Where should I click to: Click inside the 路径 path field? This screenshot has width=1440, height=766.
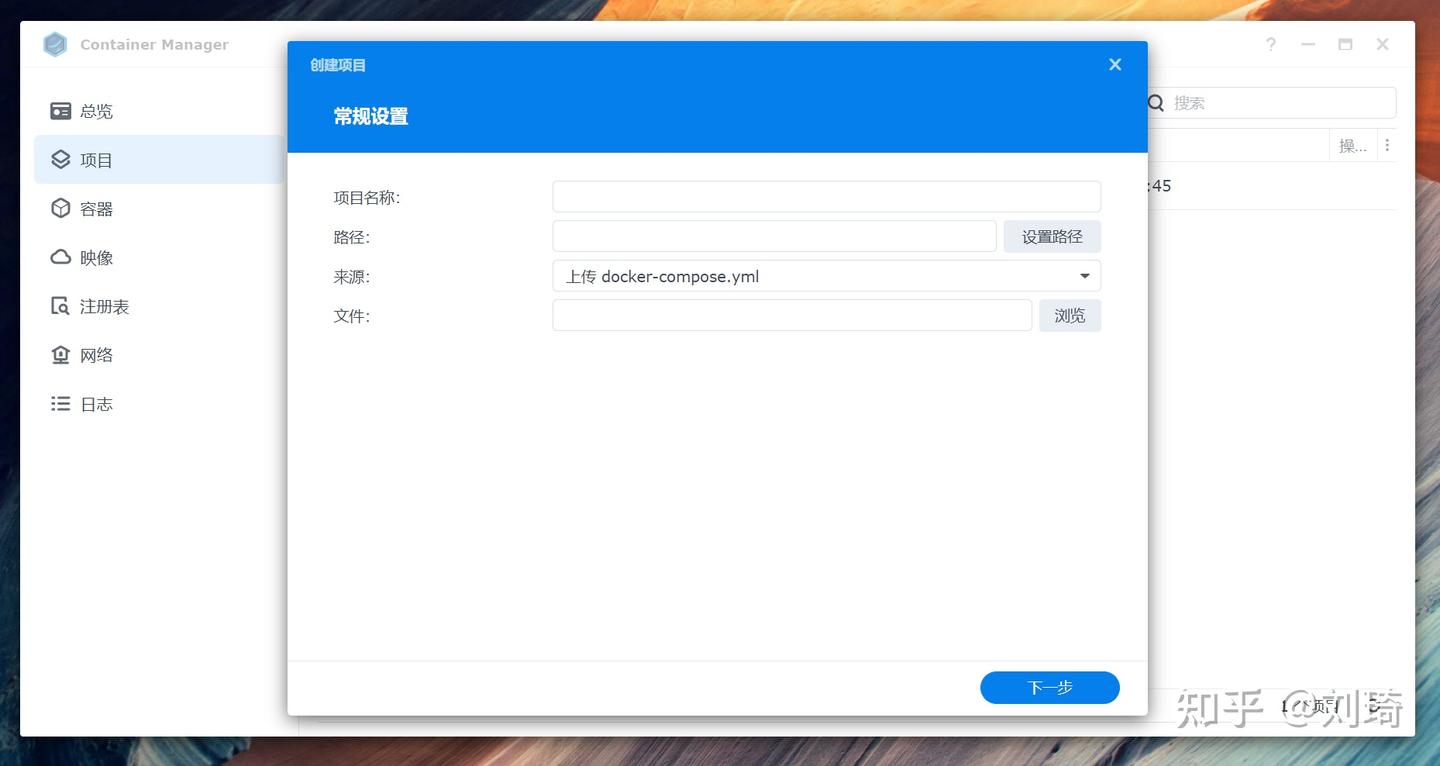[773, 236]
